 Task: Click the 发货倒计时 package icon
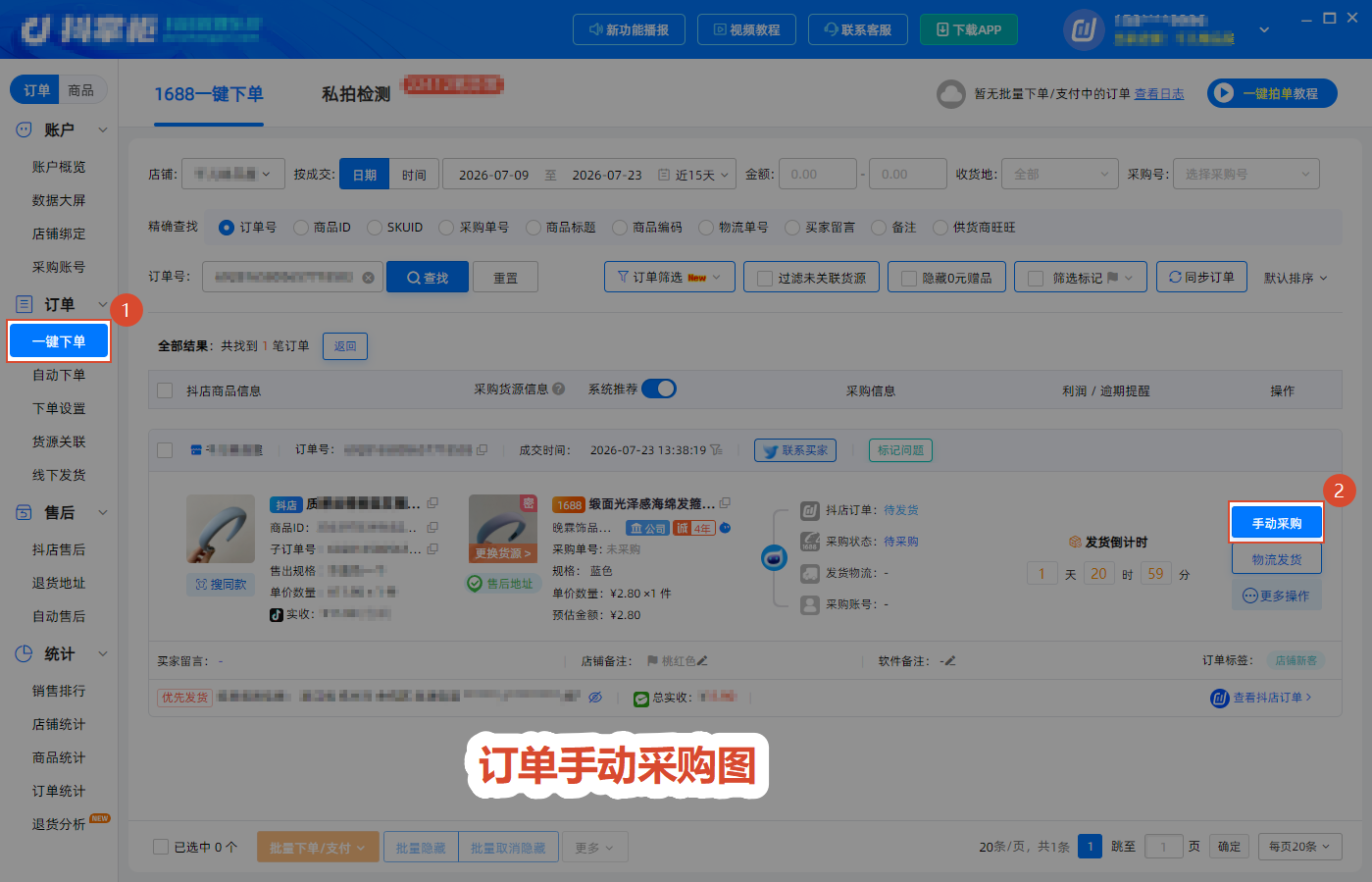1075,542
